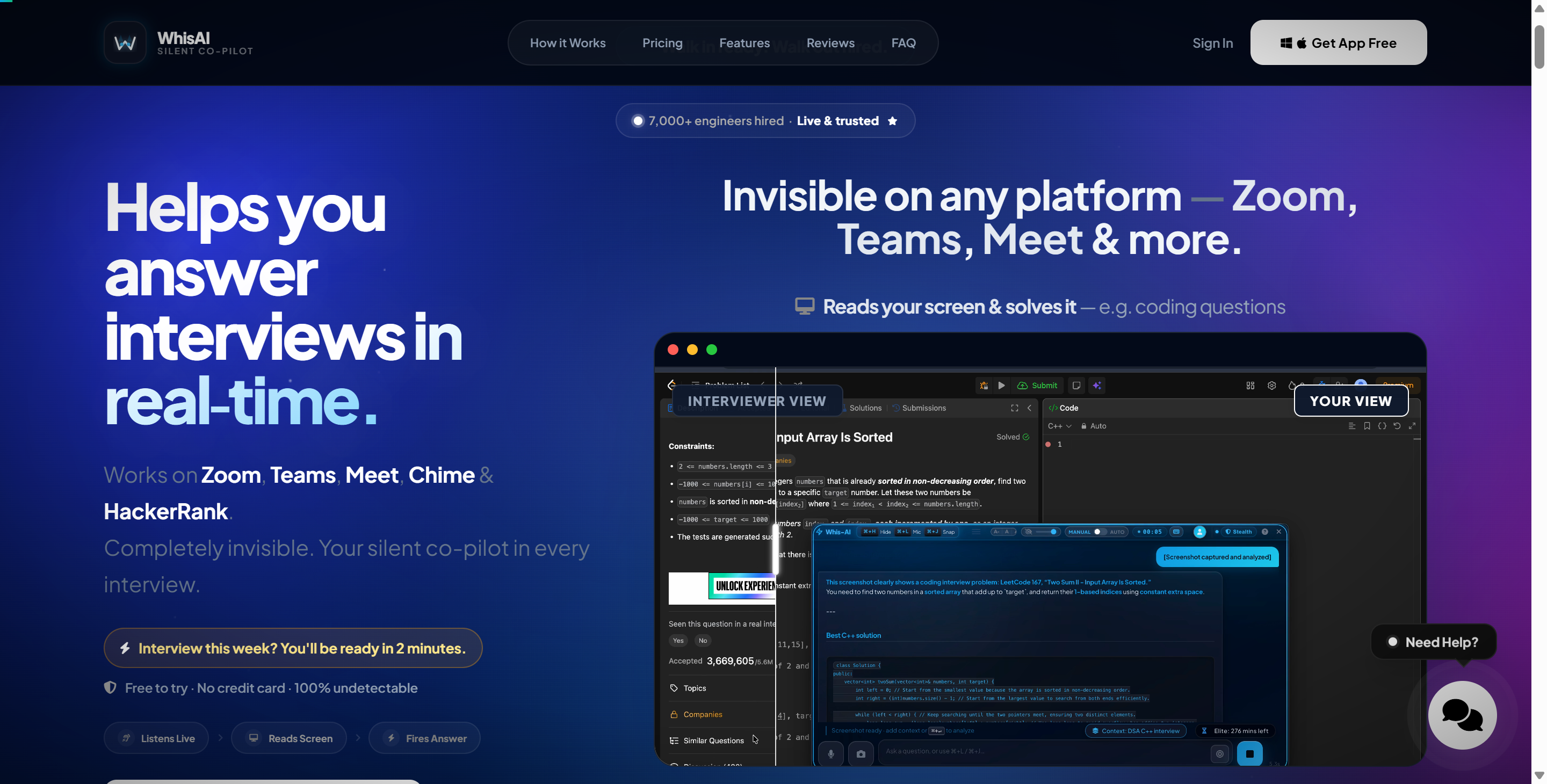
Task: Click the Interview this week banner button
Action: 293,648
